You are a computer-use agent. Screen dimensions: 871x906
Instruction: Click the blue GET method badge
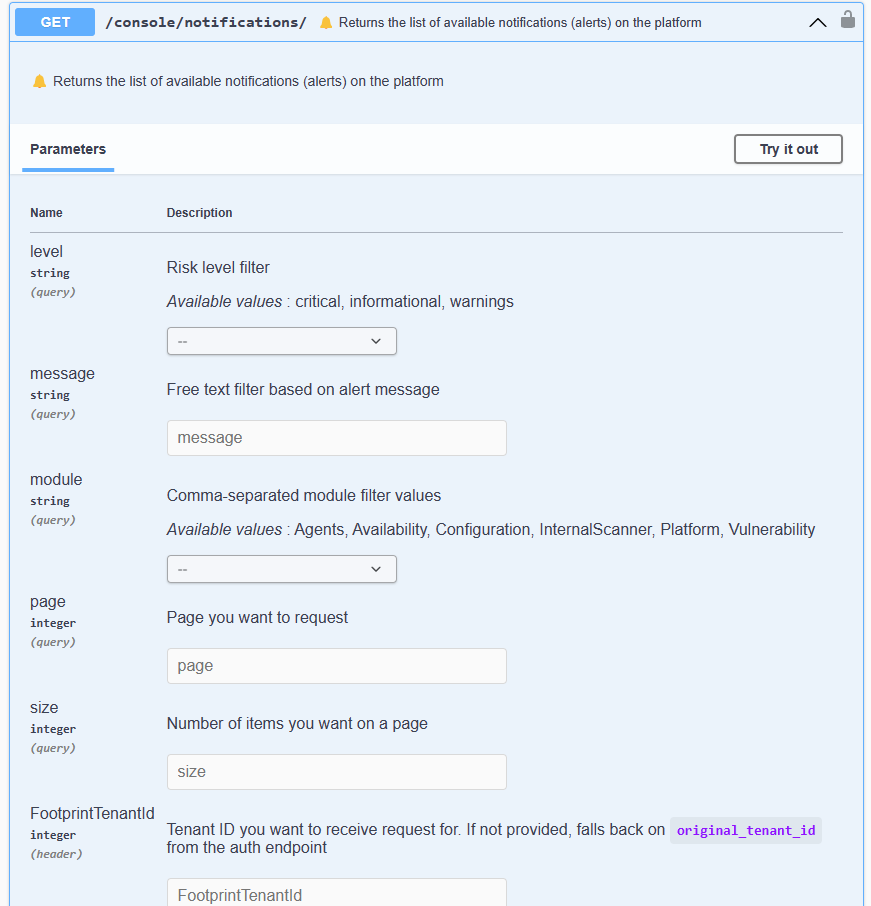[x=55, y=22]
